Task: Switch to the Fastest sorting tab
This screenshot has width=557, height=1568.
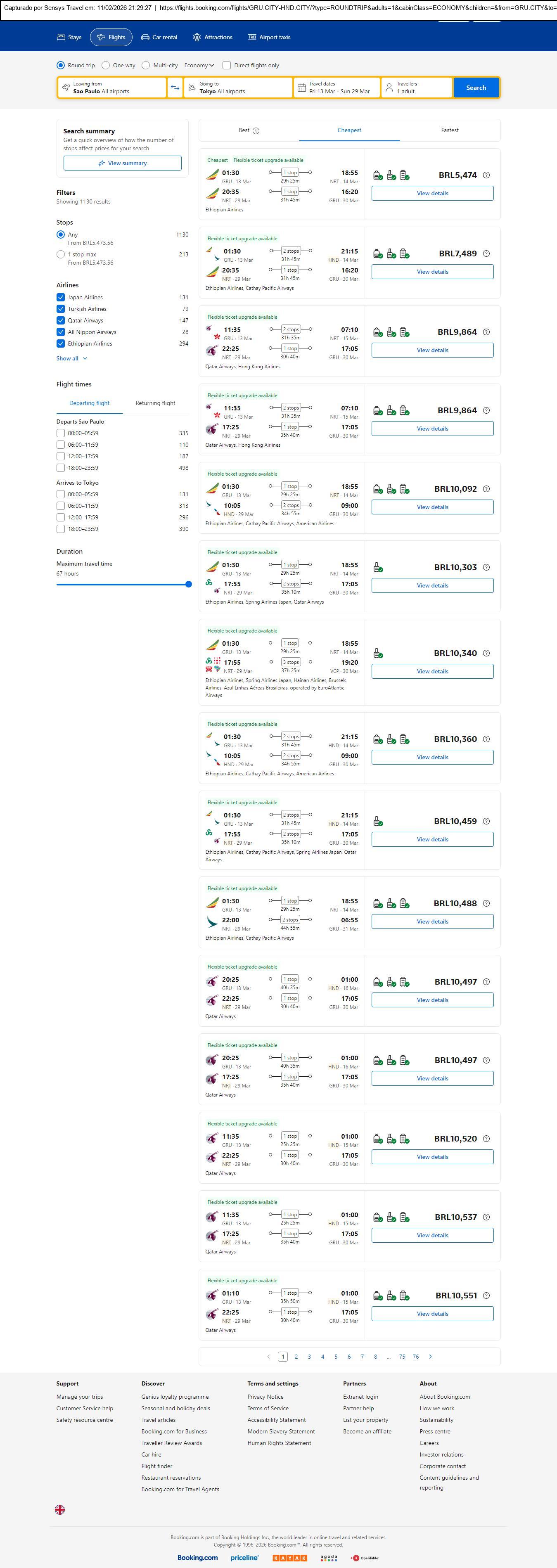Action: [449, 130]
